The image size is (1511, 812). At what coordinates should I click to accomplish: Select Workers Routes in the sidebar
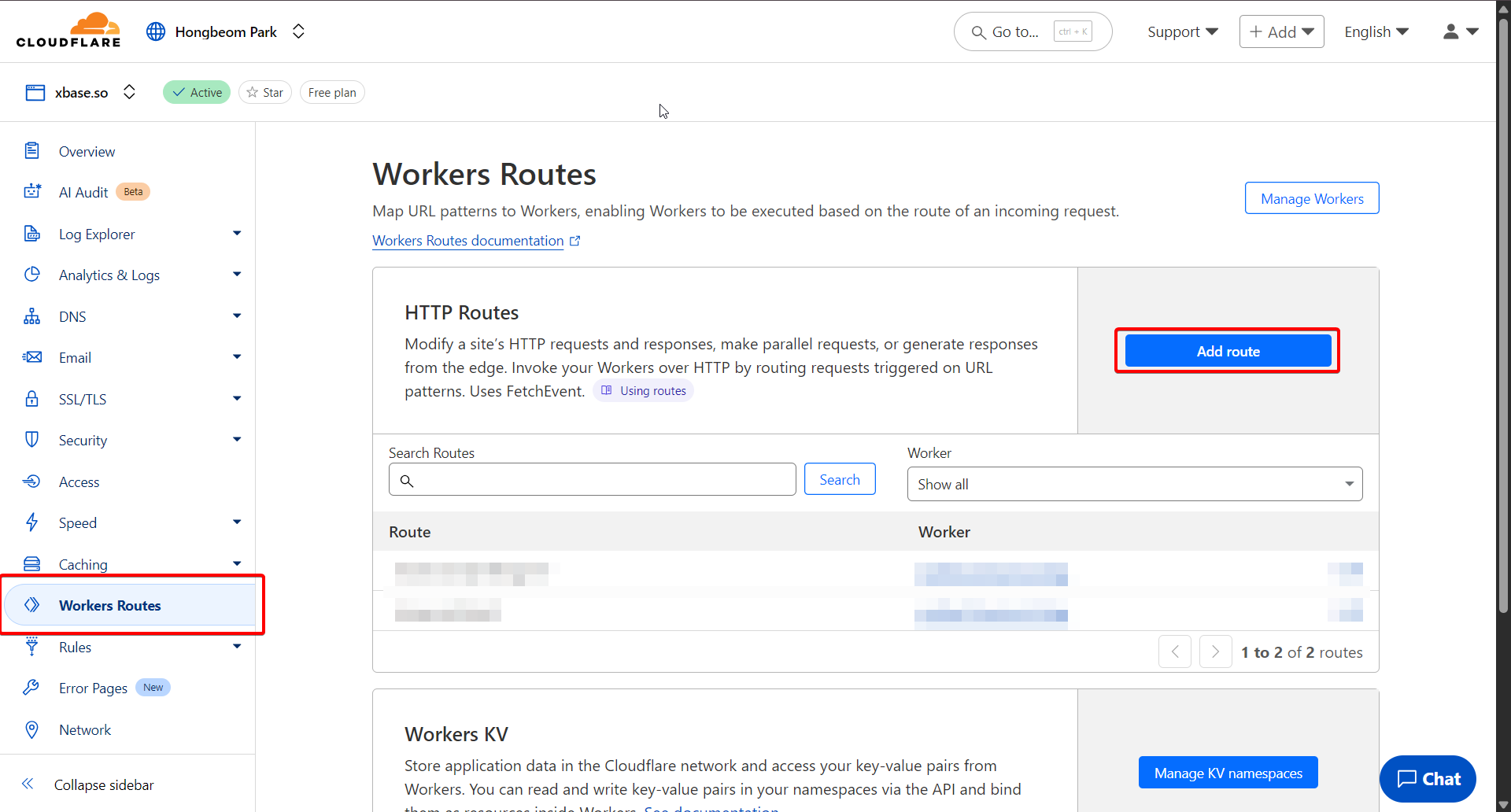click(131, 605)
